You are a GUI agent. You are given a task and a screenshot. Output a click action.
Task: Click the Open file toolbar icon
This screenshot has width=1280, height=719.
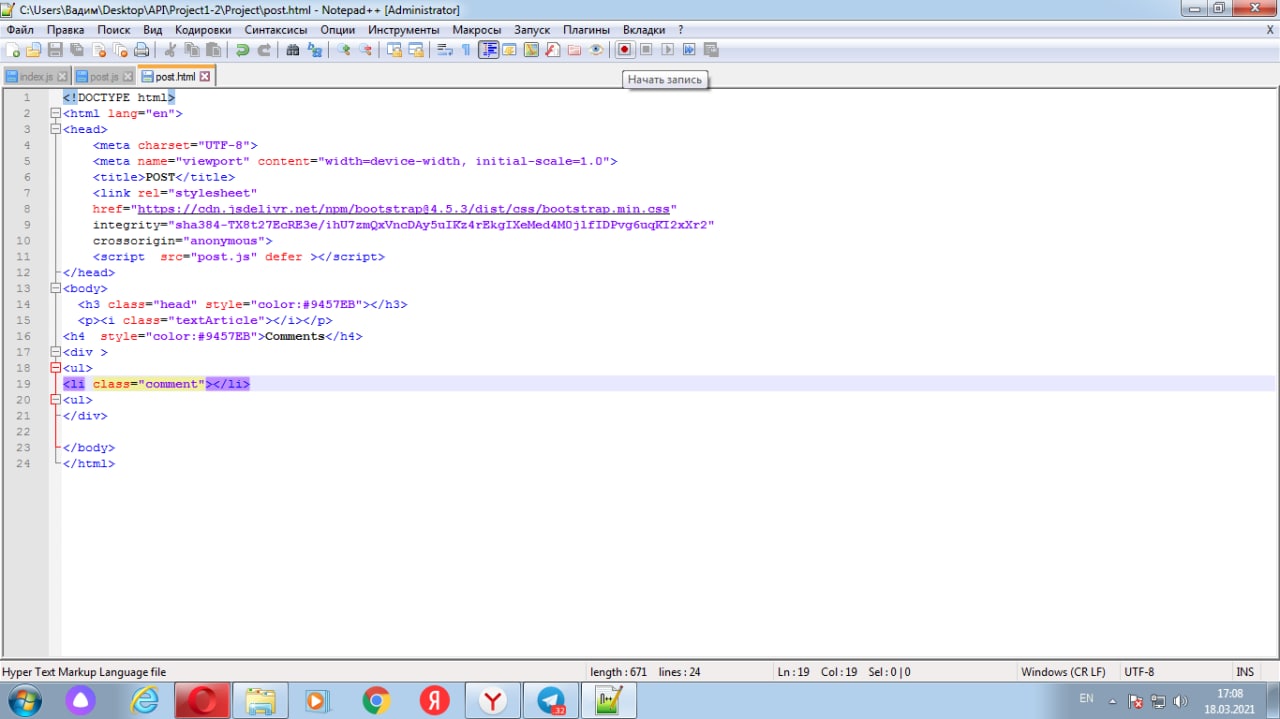pyautogui.click(x=34, y=50)
